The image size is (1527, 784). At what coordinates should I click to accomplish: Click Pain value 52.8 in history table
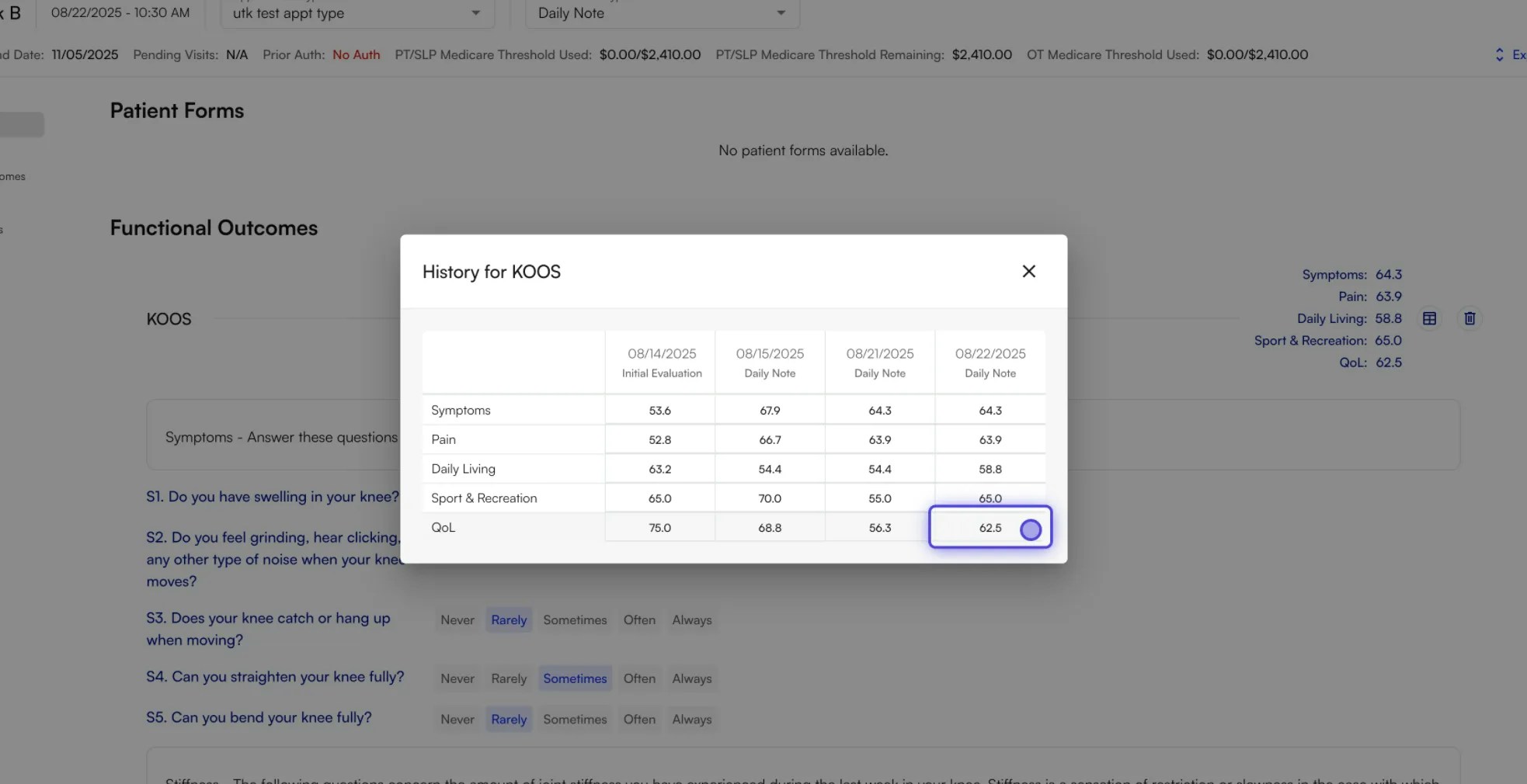tap(660, 439)
